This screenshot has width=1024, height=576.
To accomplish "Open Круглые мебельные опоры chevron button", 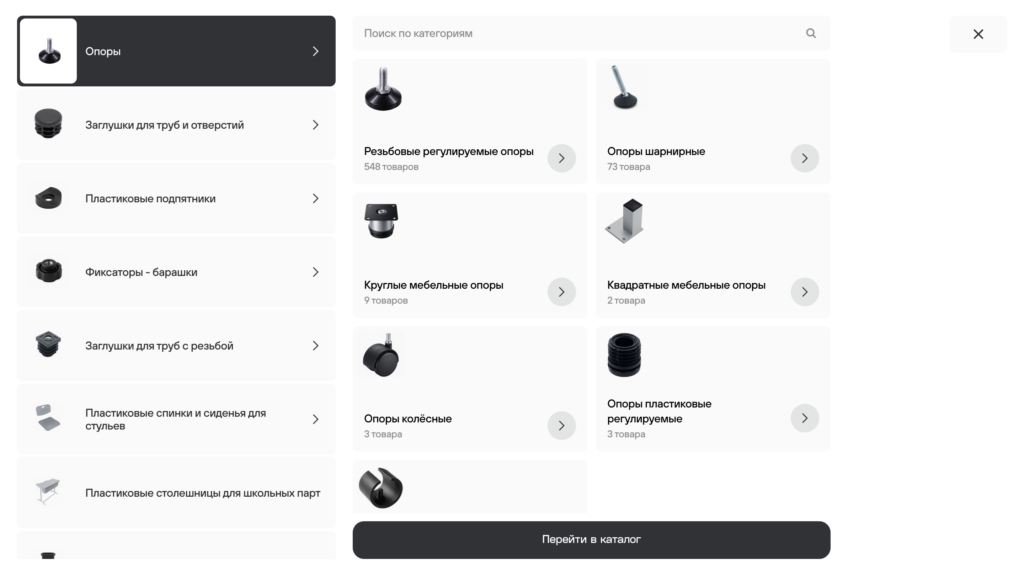I will [562, 292].
